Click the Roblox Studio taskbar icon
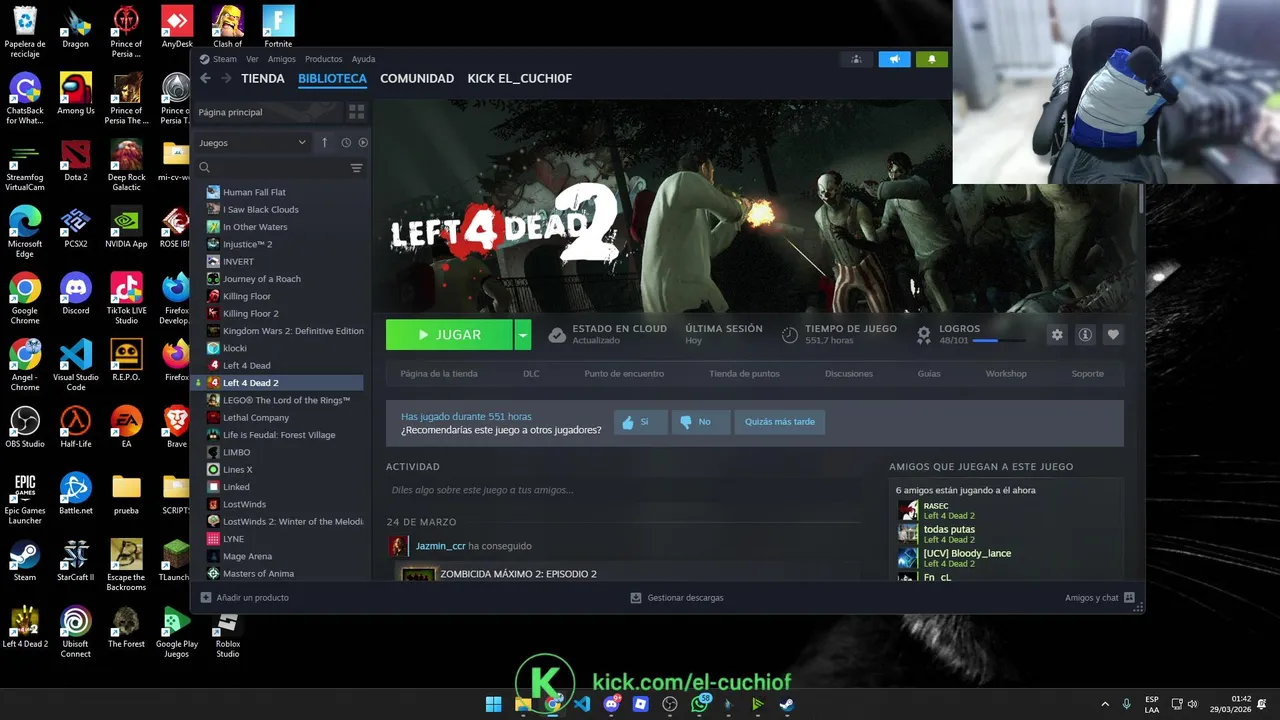Image resolution: width=1280 pixels, height=720 pixels. (641, 704)
